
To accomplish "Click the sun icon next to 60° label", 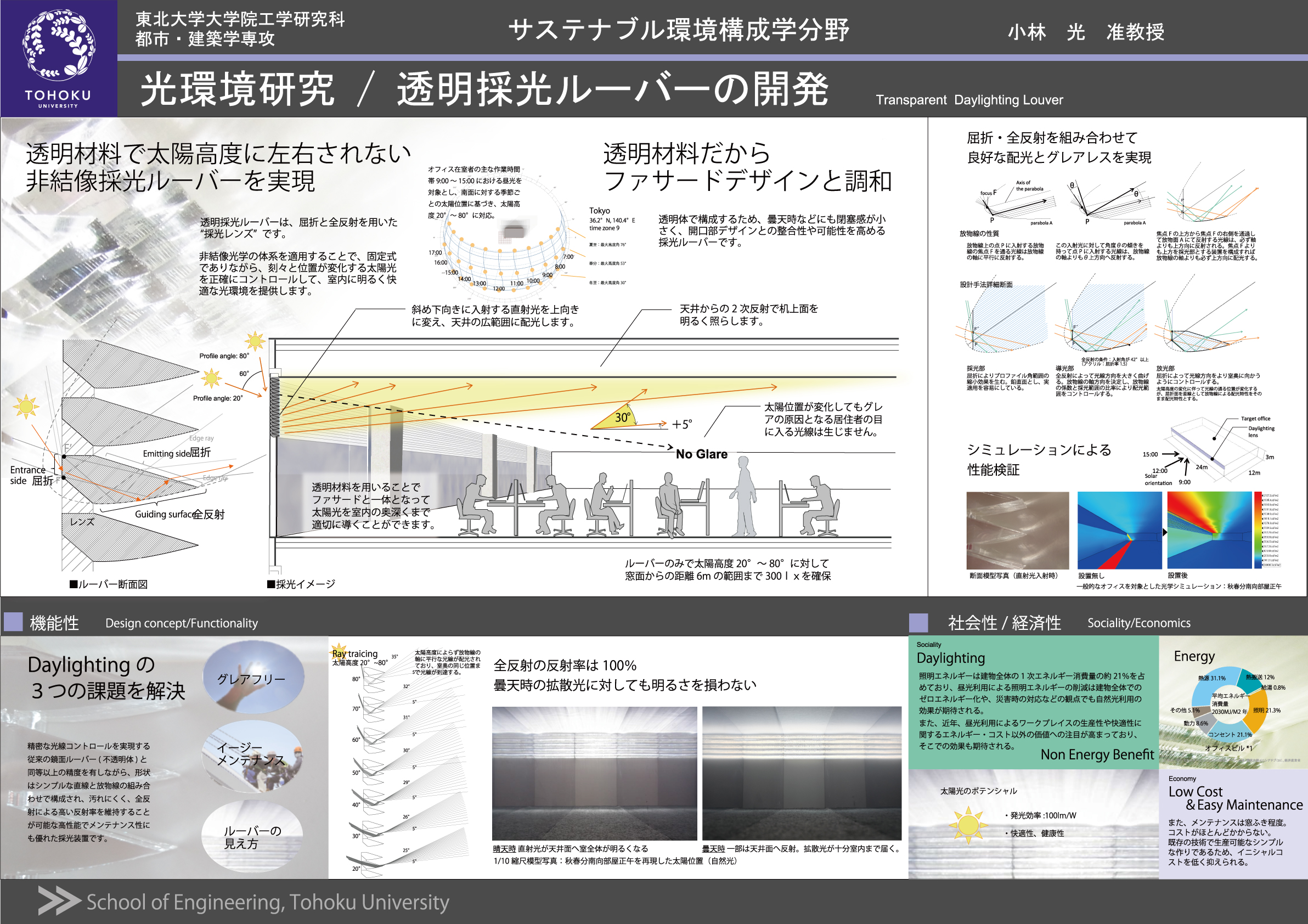I will tap(211, 378).
